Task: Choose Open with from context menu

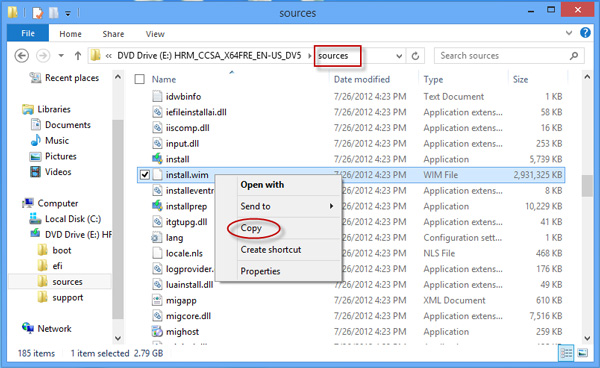Action: click(x=262, y=185)
